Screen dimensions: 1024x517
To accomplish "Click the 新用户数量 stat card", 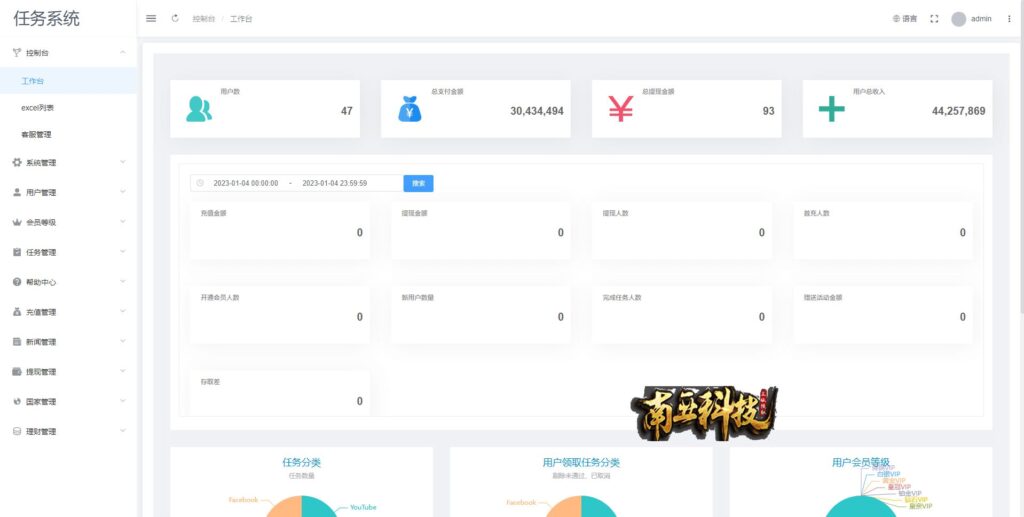I will click(481, 315).
